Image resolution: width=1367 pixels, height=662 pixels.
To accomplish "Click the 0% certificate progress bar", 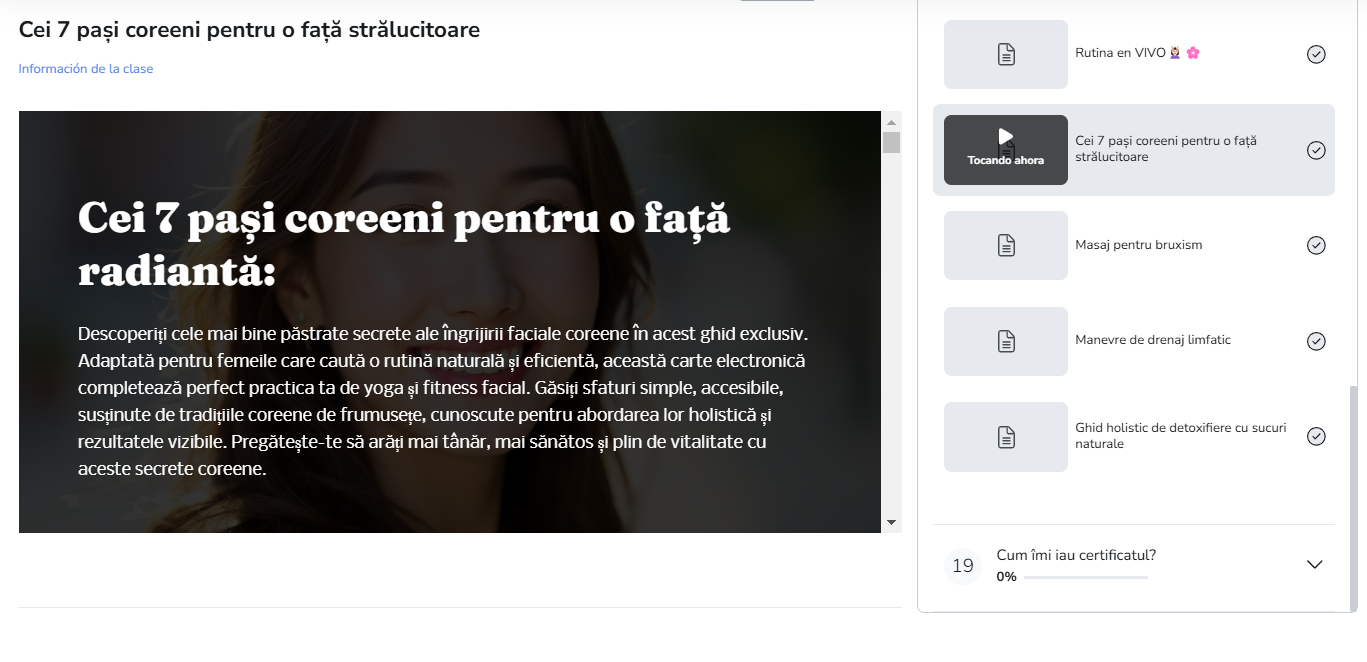I will (x=1085, y=577).
